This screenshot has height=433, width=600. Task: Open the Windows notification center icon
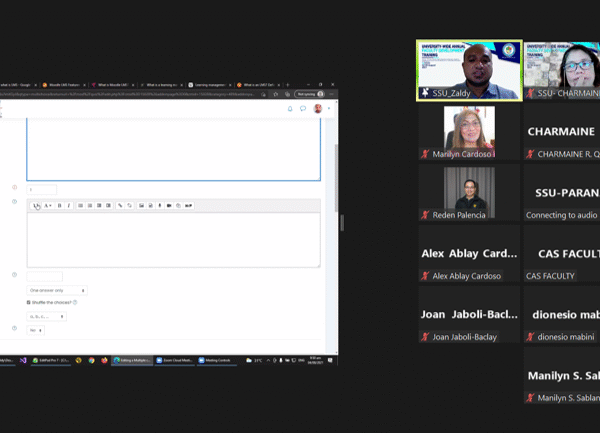(x=330, y=360)
